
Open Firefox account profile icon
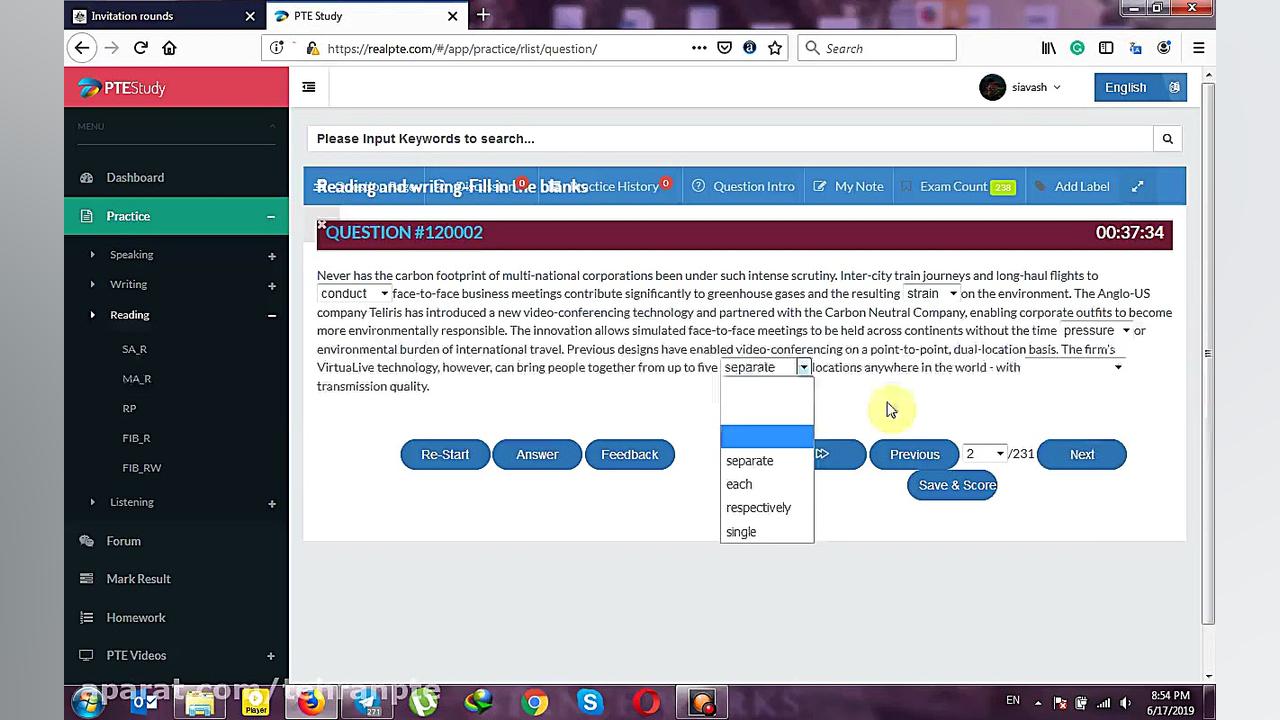click(x=1164, y=48)
